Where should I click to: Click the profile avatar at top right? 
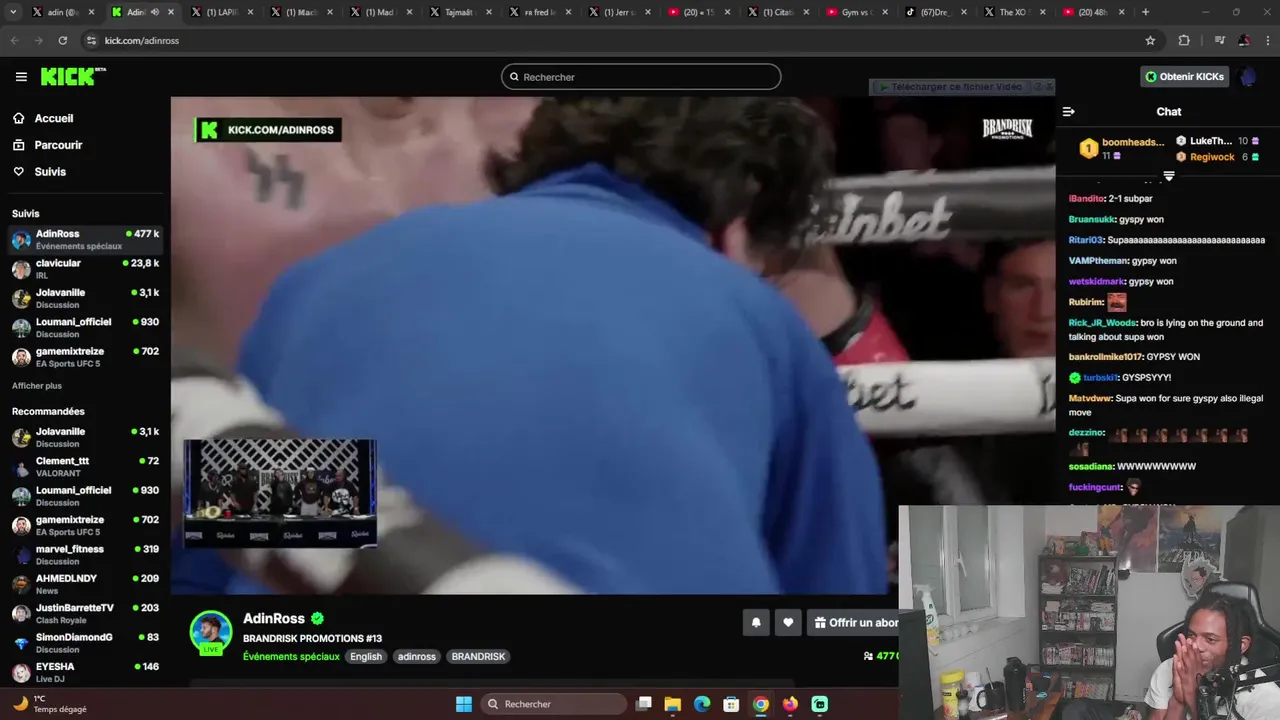pyautogui.click(x=1247, y=77)
